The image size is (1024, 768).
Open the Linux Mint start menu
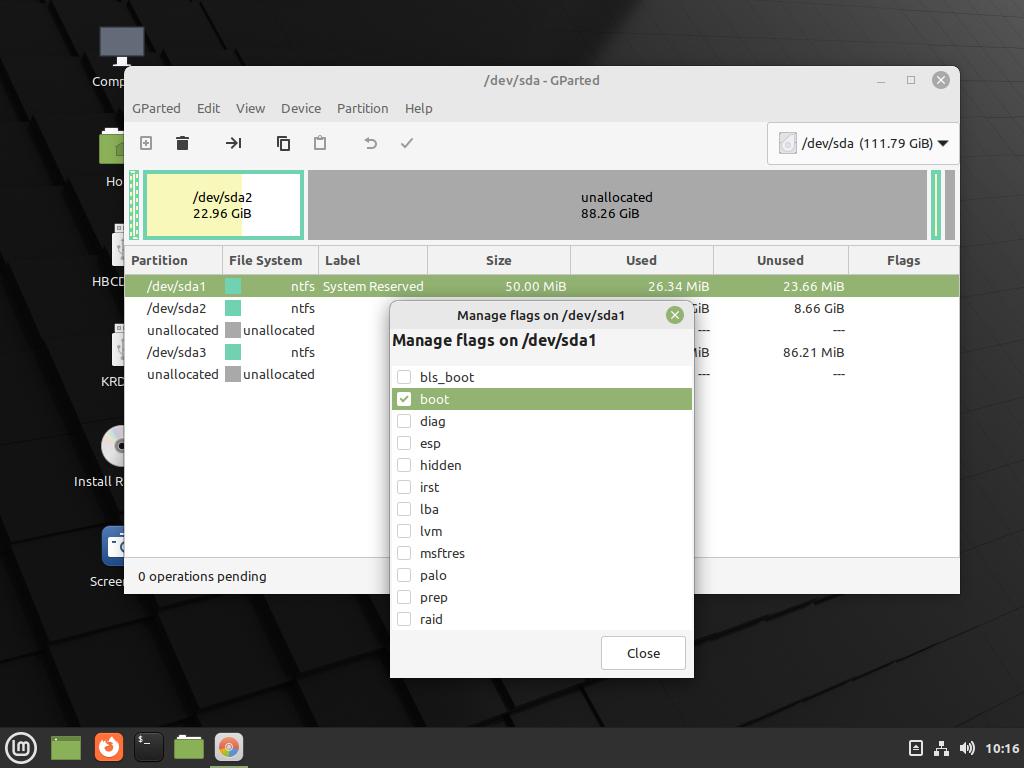pyautogui.click(x=21, y=746)
